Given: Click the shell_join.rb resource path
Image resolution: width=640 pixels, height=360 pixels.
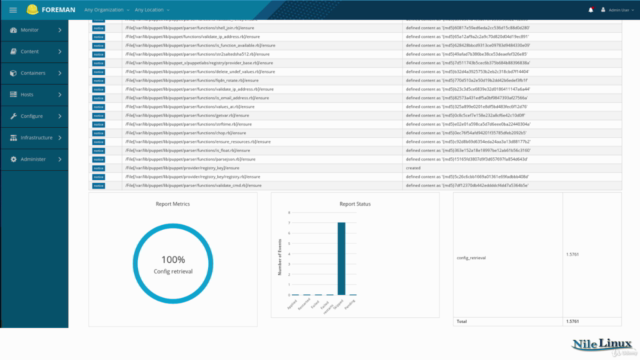Looking at the screenshot, I should pos(189,28).
